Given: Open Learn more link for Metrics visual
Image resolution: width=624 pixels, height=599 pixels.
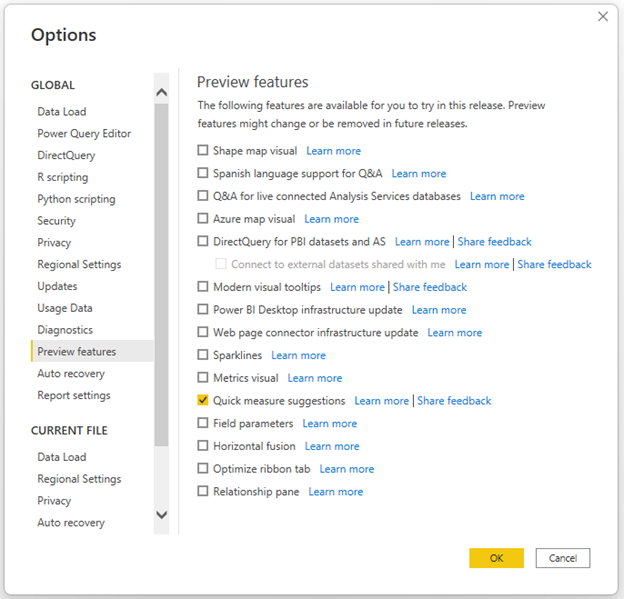Looking at the screenshot, I should coord(315,378).
